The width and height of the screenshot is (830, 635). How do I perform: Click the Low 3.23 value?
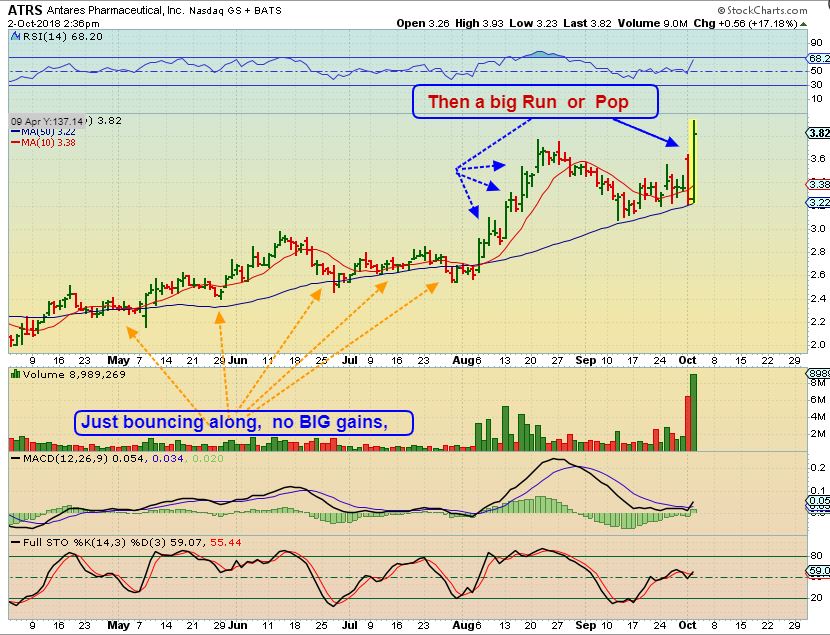point(534,24)
